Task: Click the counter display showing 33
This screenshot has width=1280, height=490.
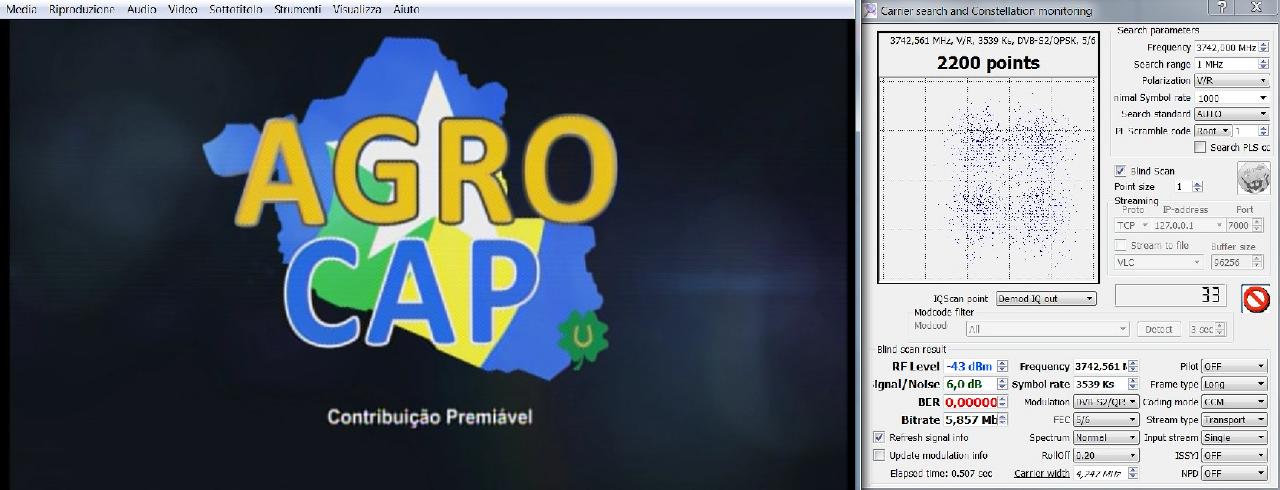Action: [1171, 295]
